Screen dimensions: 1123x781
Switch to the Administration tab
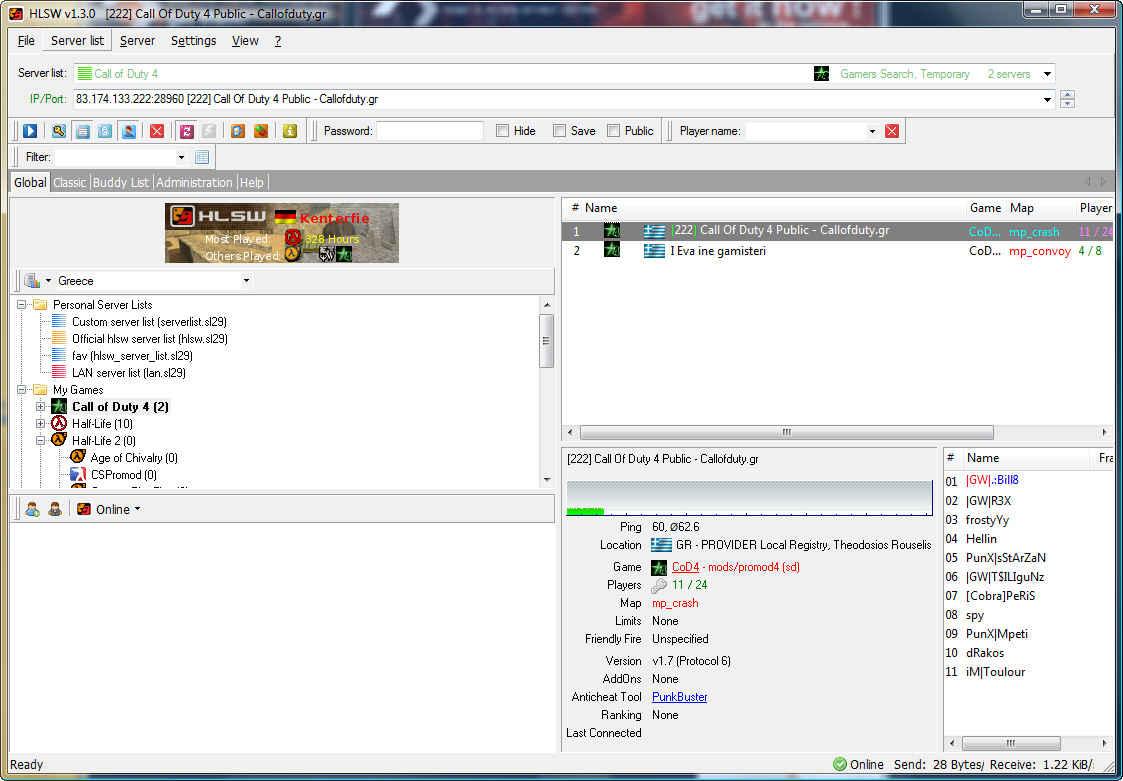click(x=194, y=183)
